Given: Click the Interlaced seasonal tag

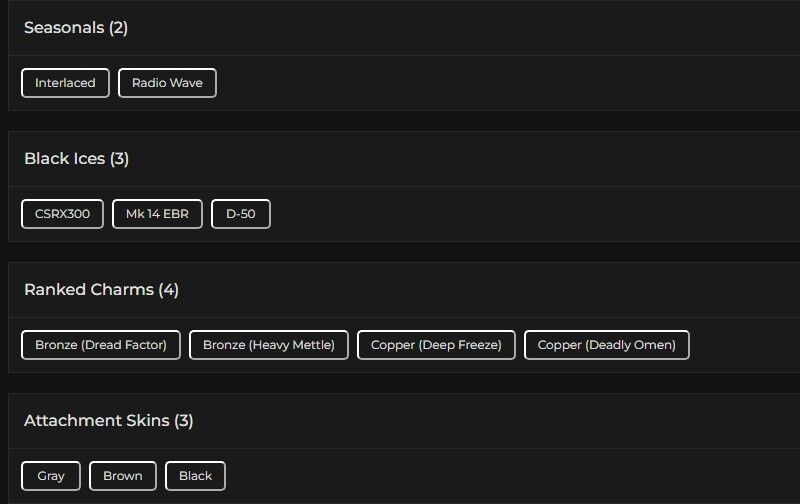Looking at the screenshot, I should pyautogui.click(x=65, y=83).
